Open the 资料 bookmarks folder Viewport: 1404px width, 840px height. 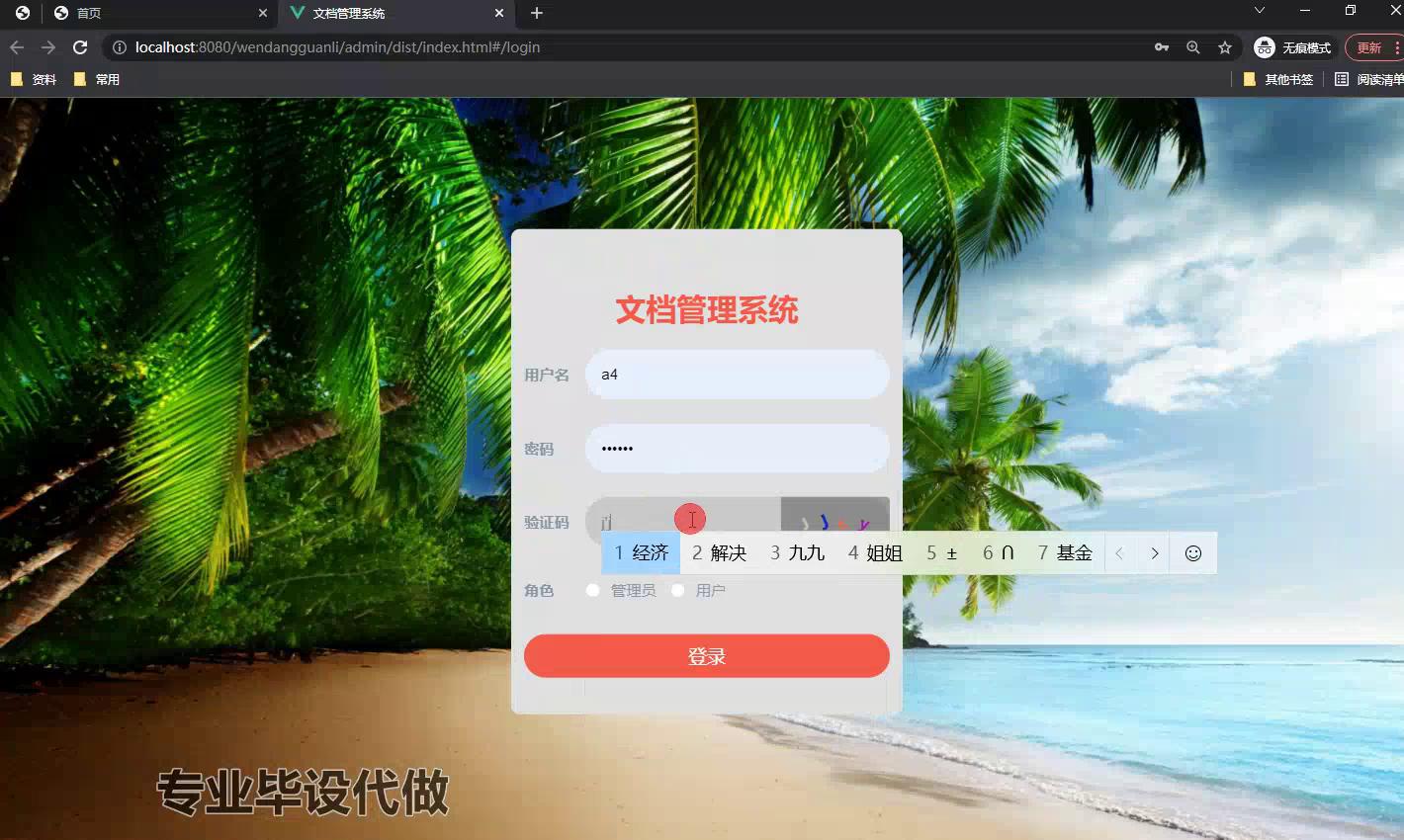click(34, 79)
